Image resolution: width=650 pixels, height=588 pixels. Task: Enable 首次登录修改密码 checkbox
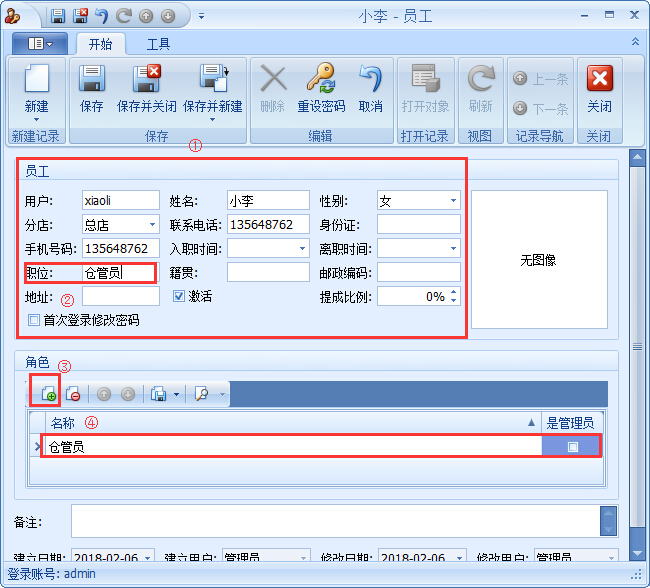pyautogui.click(x=34, y=321)
